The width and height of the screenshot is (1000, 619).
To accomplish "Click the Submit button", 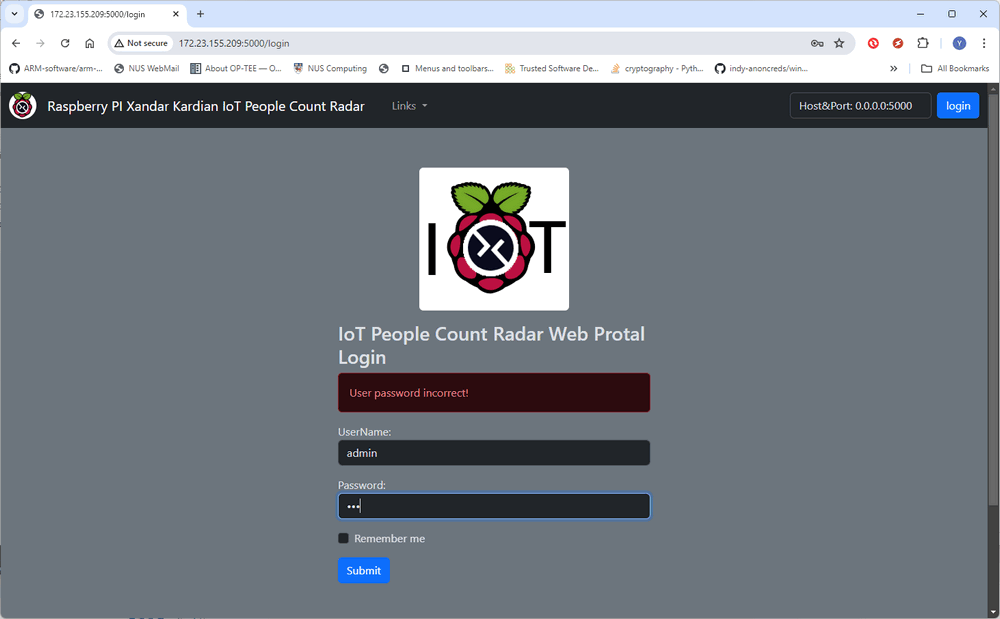I will 364,571.
